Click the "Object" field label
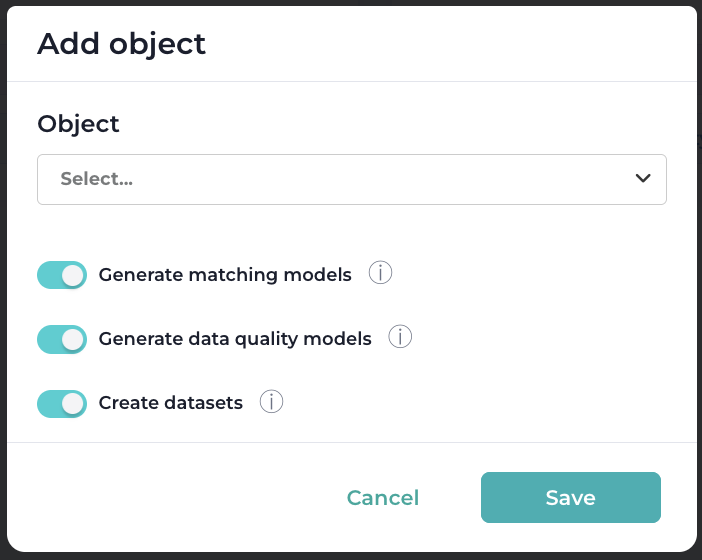Viewport: 702px width, 560px height. point(78,124)
